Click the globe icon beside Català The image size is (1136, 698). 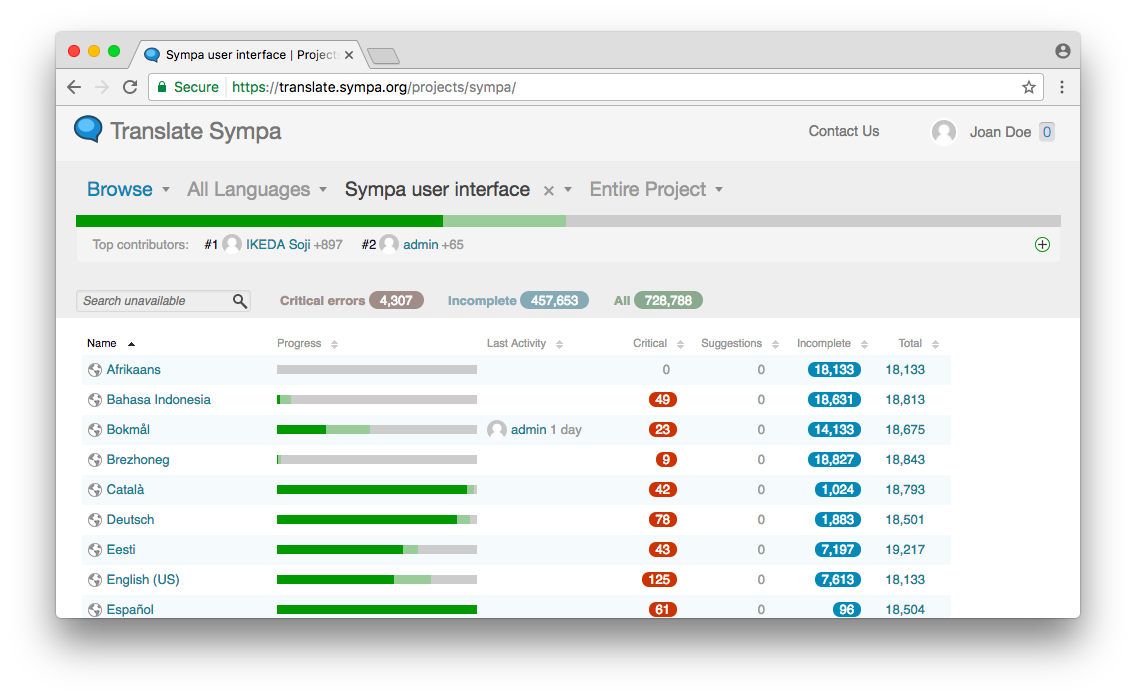94,490
